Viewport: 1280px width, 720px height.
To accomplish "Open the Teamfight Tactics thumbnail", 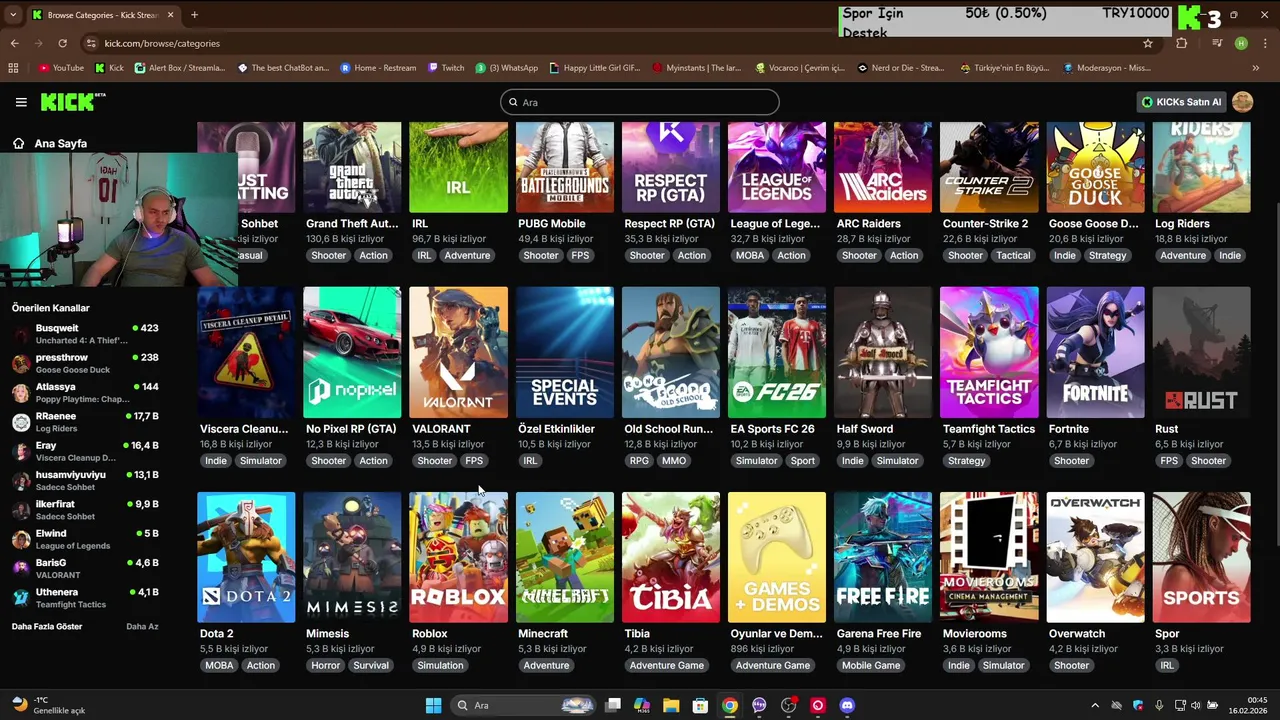I will 989,352.
